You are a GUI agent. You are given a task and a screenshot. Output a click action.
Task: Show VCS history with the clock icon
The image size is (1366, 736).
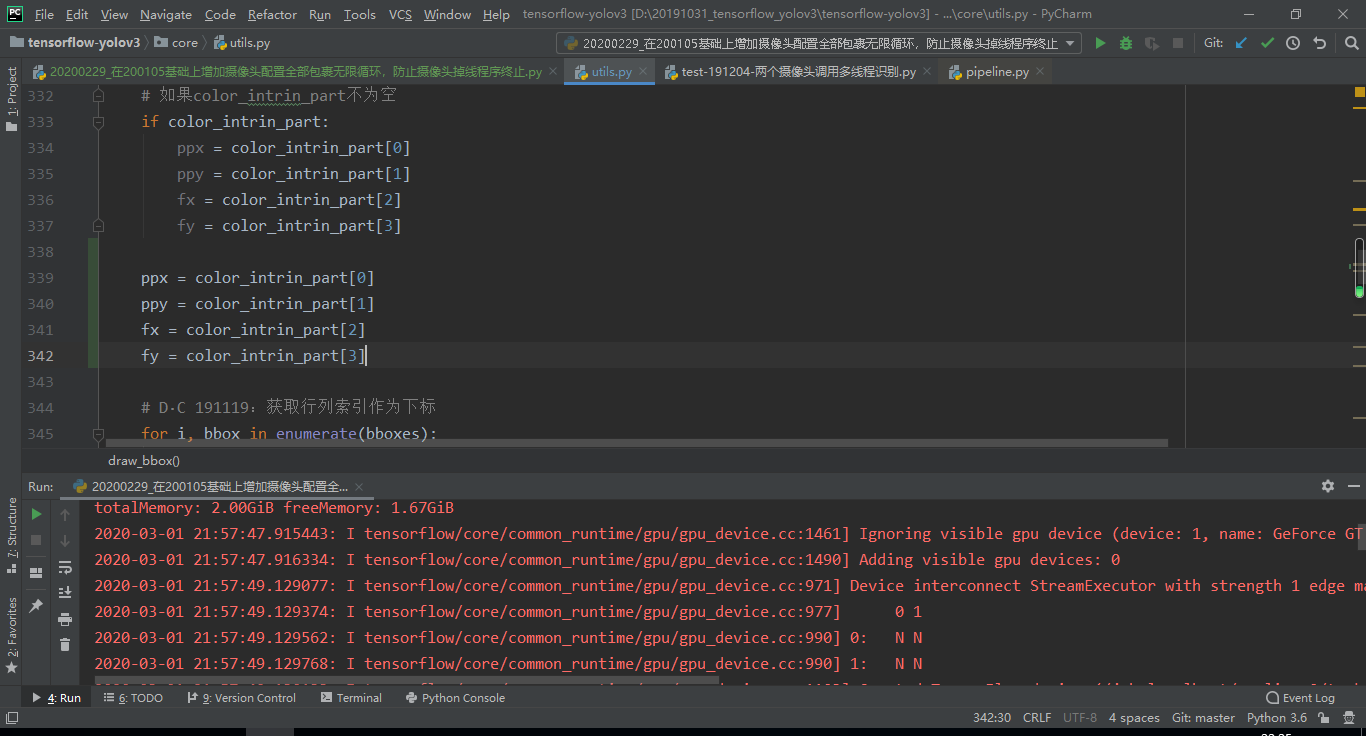click(1293, 43)
